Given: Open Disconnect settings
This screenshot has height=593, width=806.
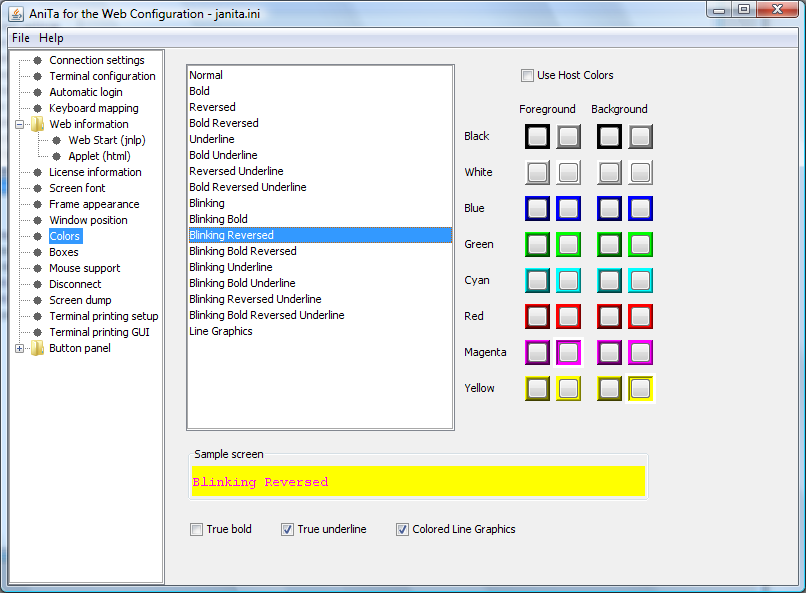Looking at the screenshot, I should (x=75, y=284).
